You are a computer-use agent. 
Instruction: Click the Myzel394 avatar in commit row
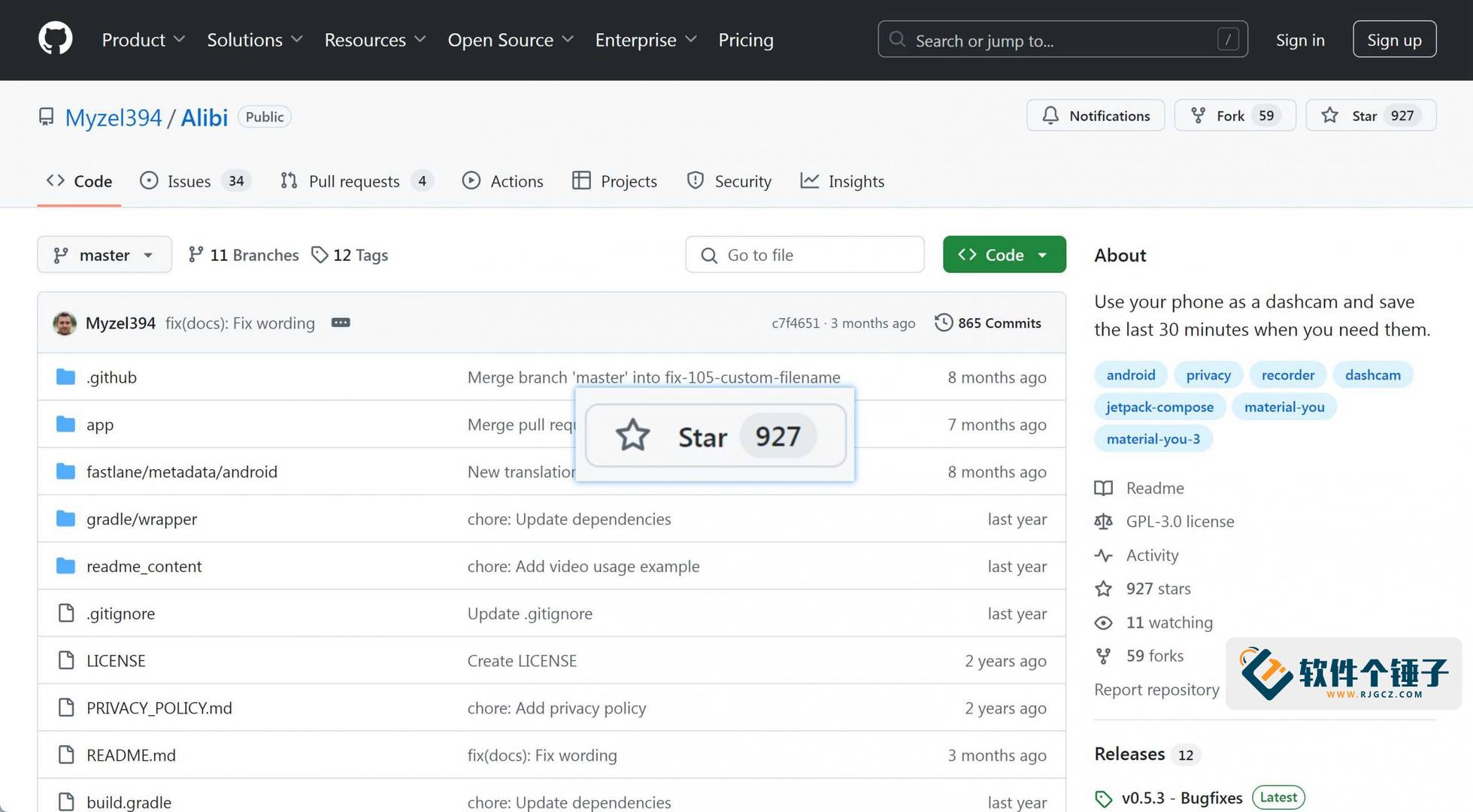coord(65,323)
